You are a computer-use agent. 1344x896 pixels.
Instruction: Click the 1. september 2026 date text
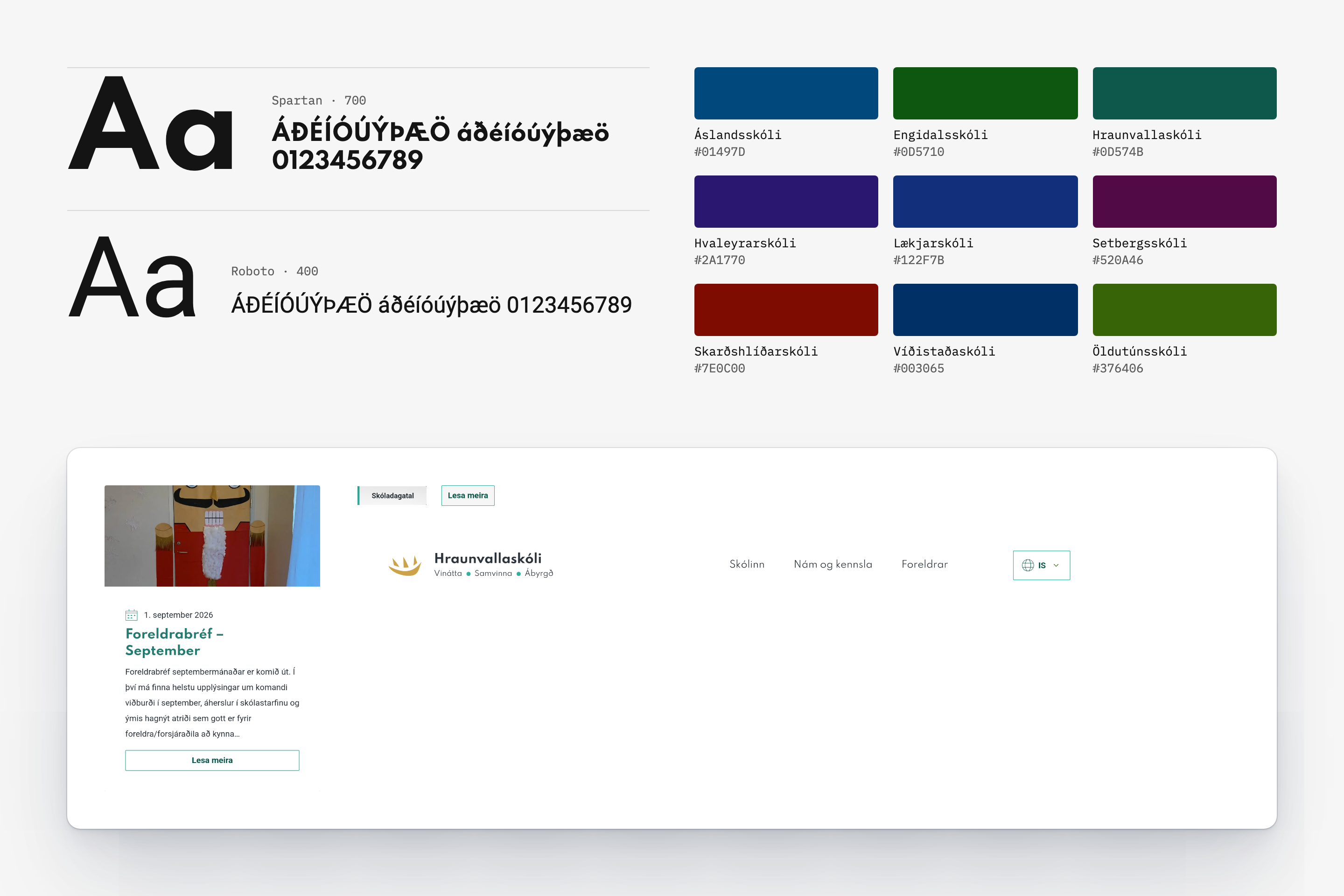(178, 615)
